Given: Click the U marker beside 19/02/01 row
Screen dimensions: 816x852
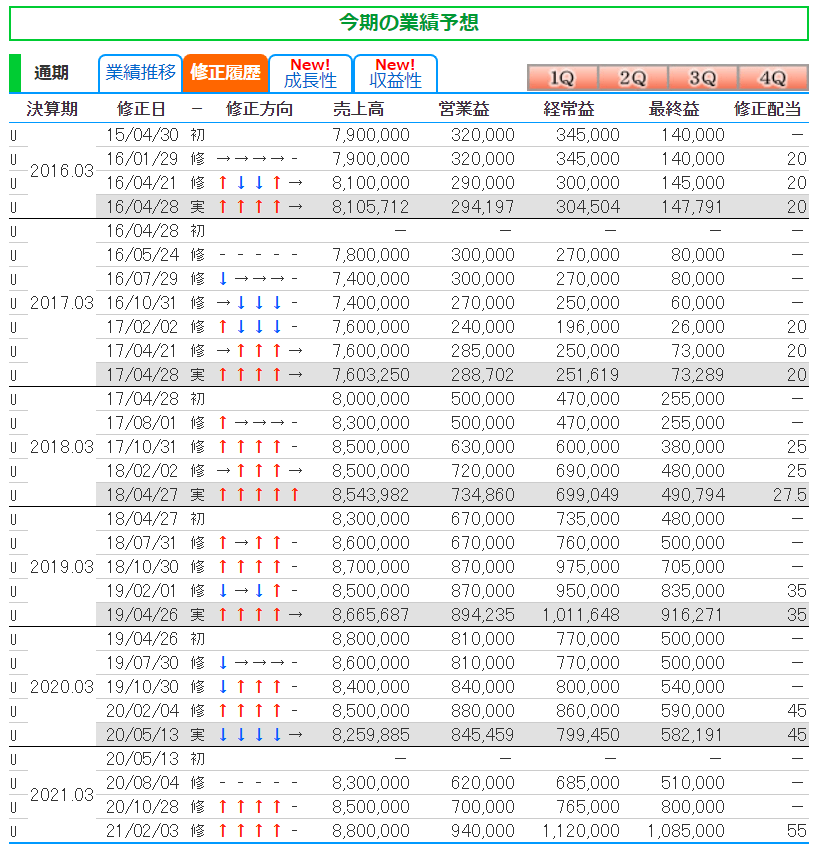Looking at the screenshot, I should (x=14, y=591).
